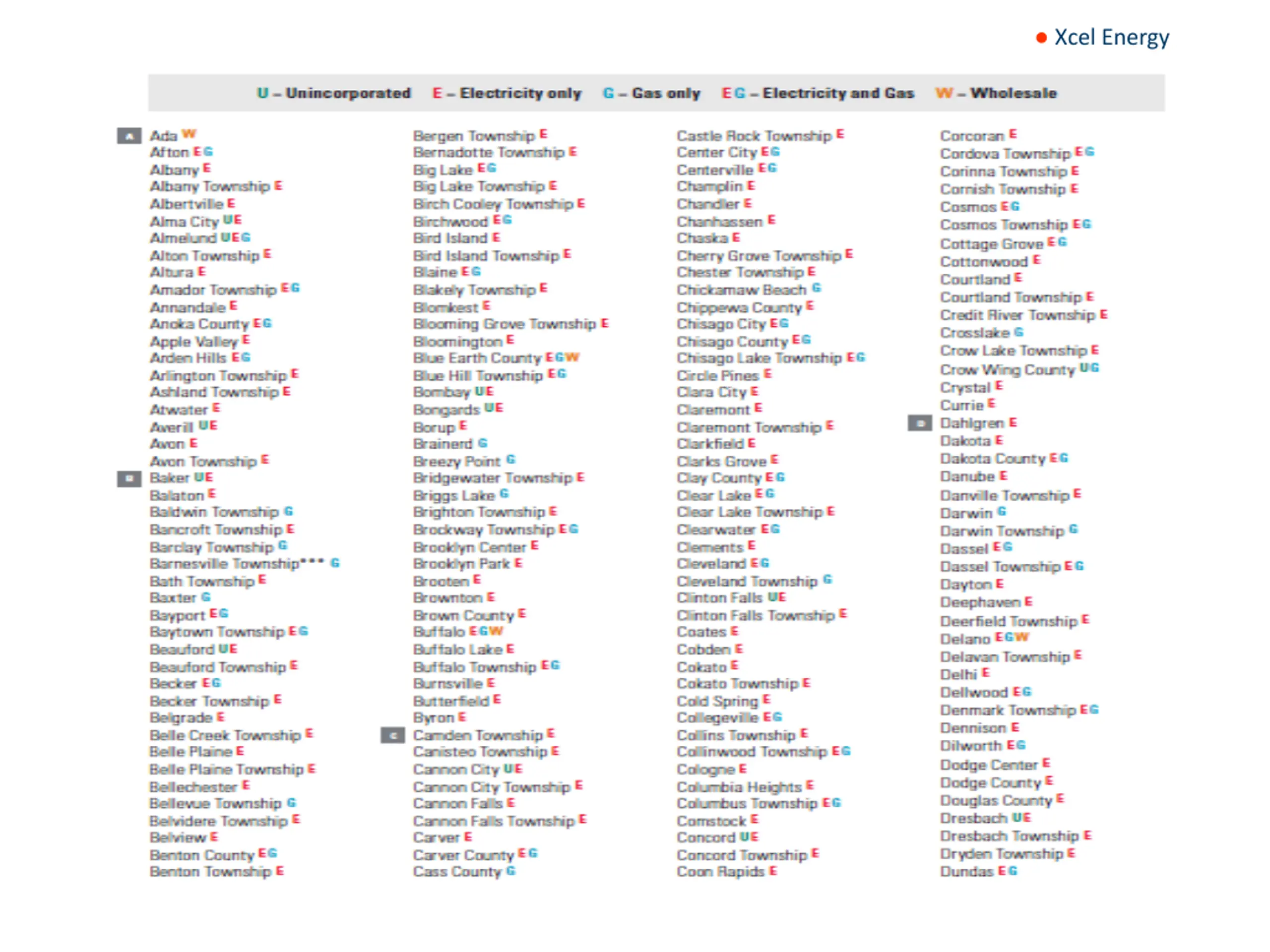This screenshot has height=952, width=1270.
Task: Click the Gas only legend entry
Action: (x=652, y=93)
